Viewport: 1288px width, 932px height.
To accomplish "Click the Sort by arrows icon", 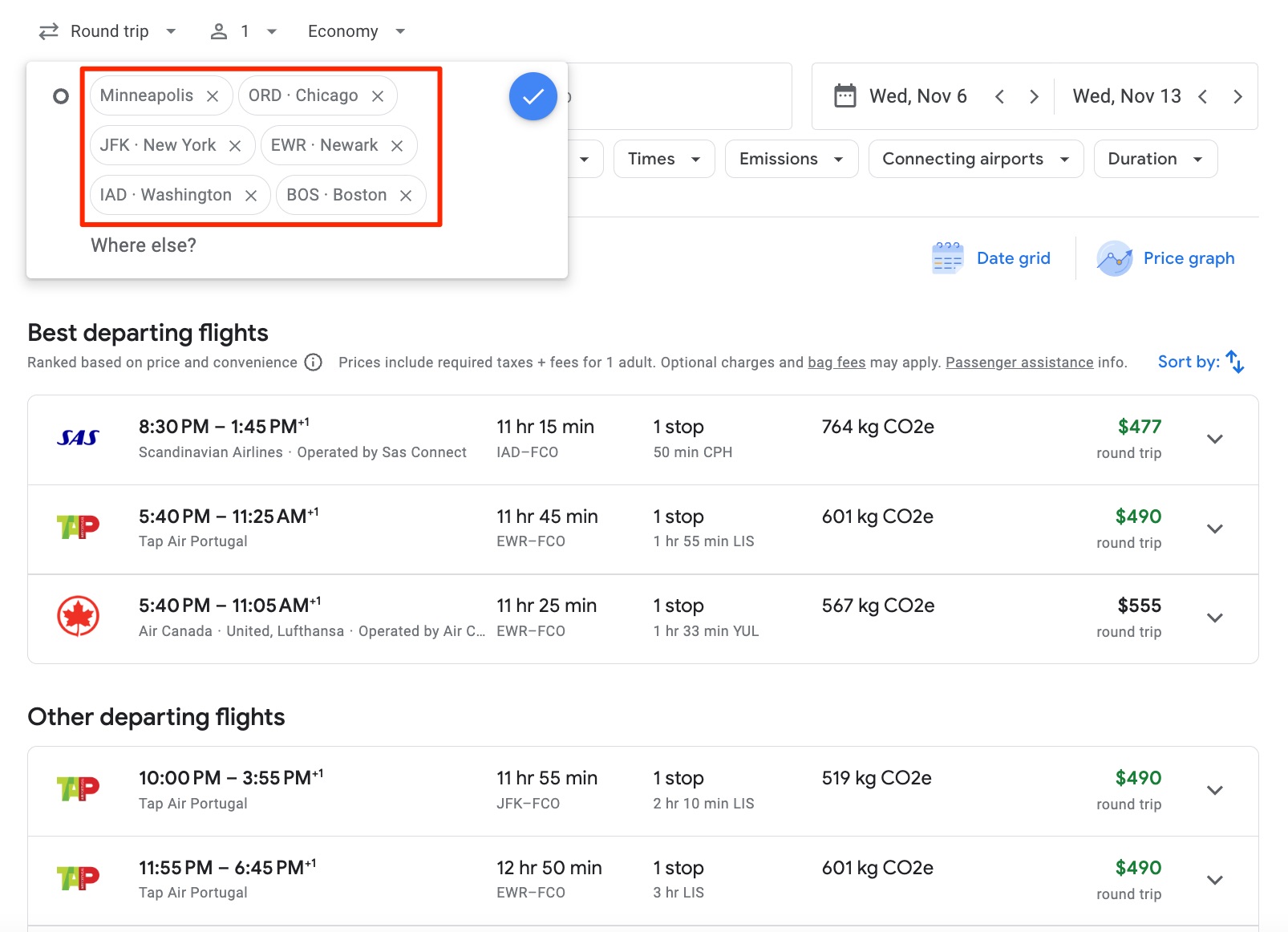I will (x=1235, y=362).
